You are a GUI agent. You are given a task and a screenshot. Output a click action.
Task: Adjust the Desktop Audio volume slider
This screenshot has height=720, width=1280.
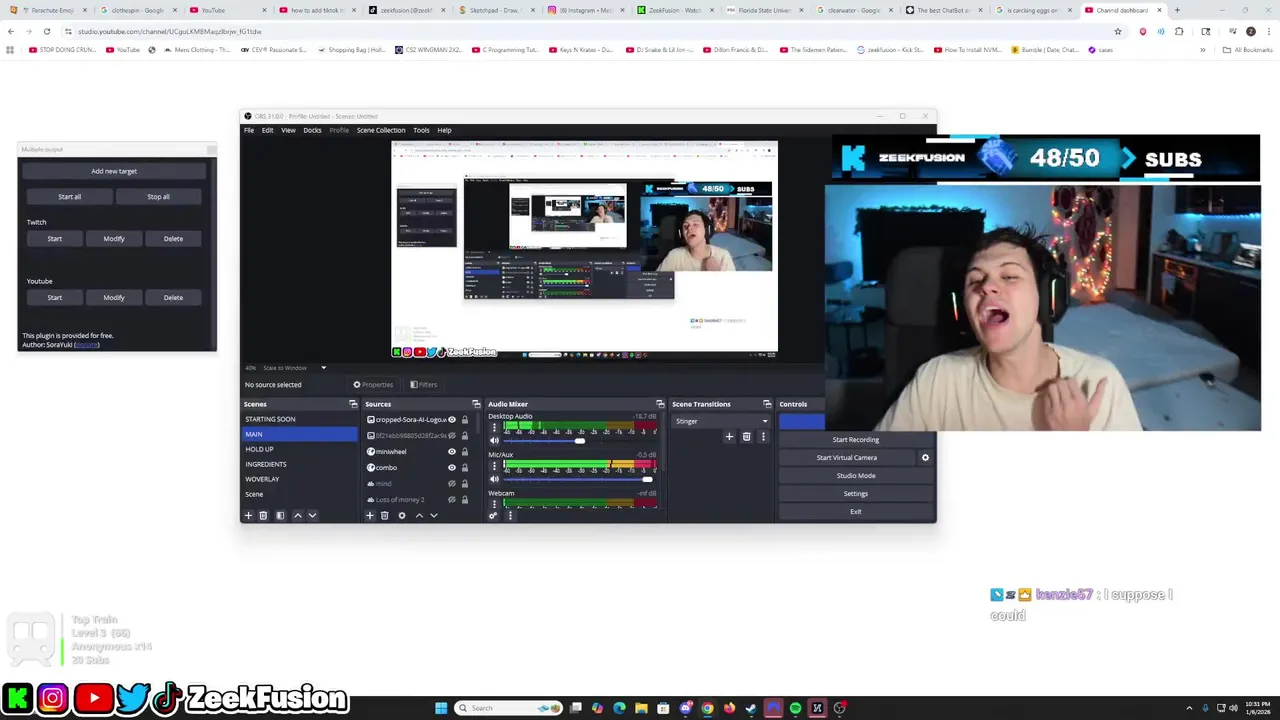coord(579,441)
